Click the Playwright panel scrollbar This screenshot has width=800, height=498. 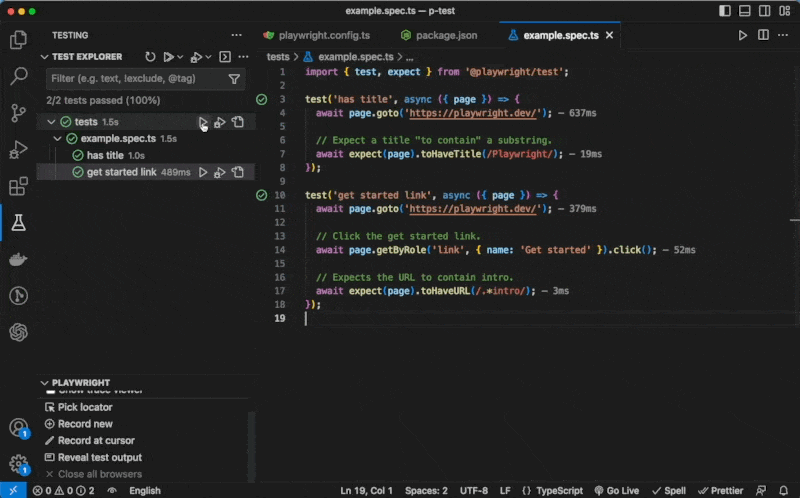251,446
